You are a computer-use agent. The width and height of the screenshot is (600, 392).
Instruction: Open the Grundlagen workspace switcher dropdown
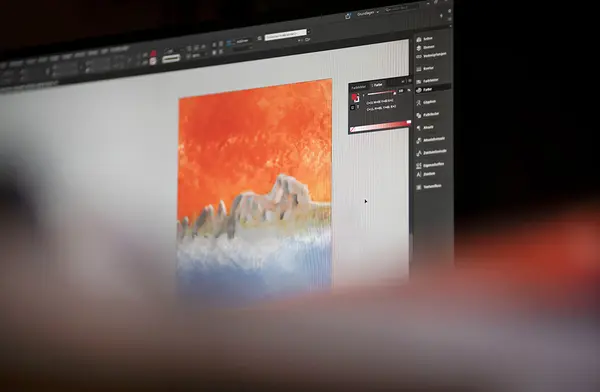(368, 13)
